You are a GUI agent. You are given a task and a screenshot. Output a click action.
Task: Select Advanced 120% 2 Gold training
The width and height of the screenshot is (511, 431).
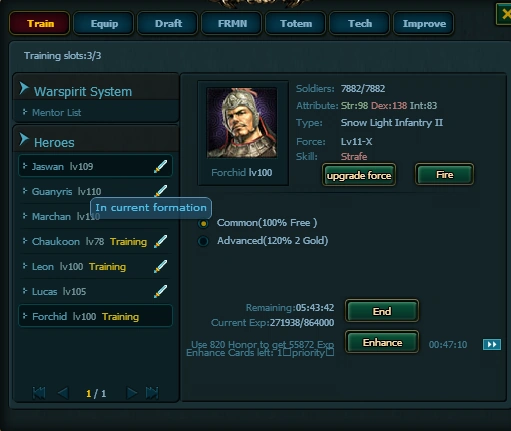(x=203, y=241)
